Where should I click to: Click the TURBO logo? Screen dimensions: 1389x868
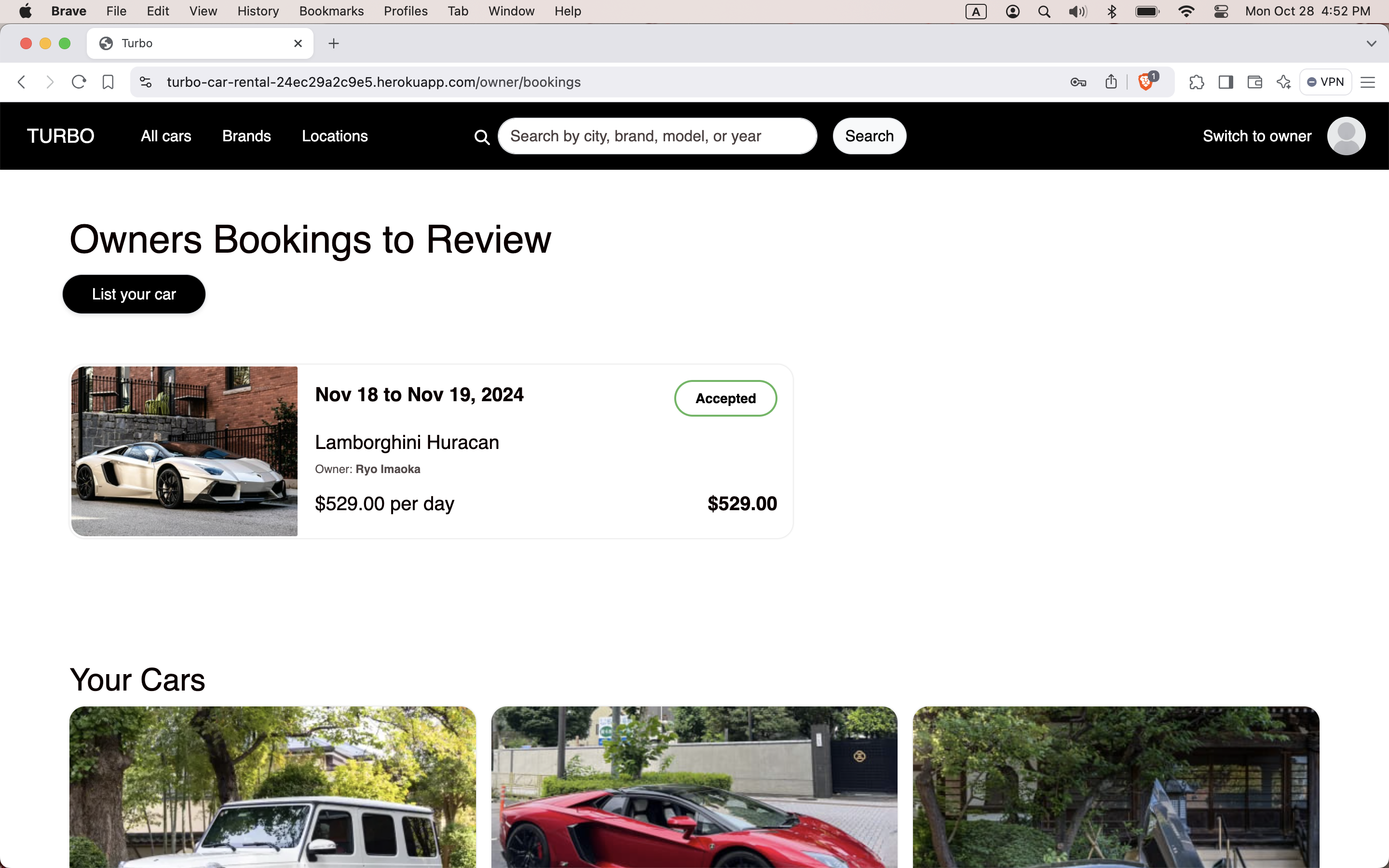pyautogui.click(x=60, y=136)
